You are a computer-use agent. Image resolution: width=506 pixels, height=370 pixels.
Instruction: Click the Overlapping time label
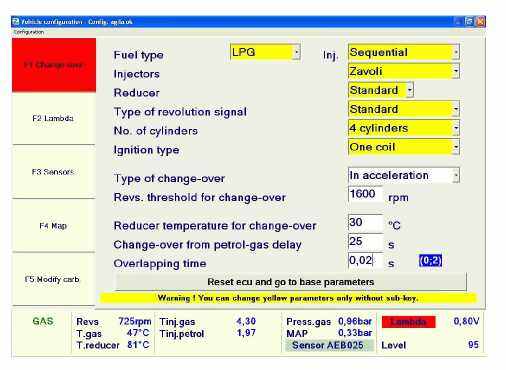point(160,264)
